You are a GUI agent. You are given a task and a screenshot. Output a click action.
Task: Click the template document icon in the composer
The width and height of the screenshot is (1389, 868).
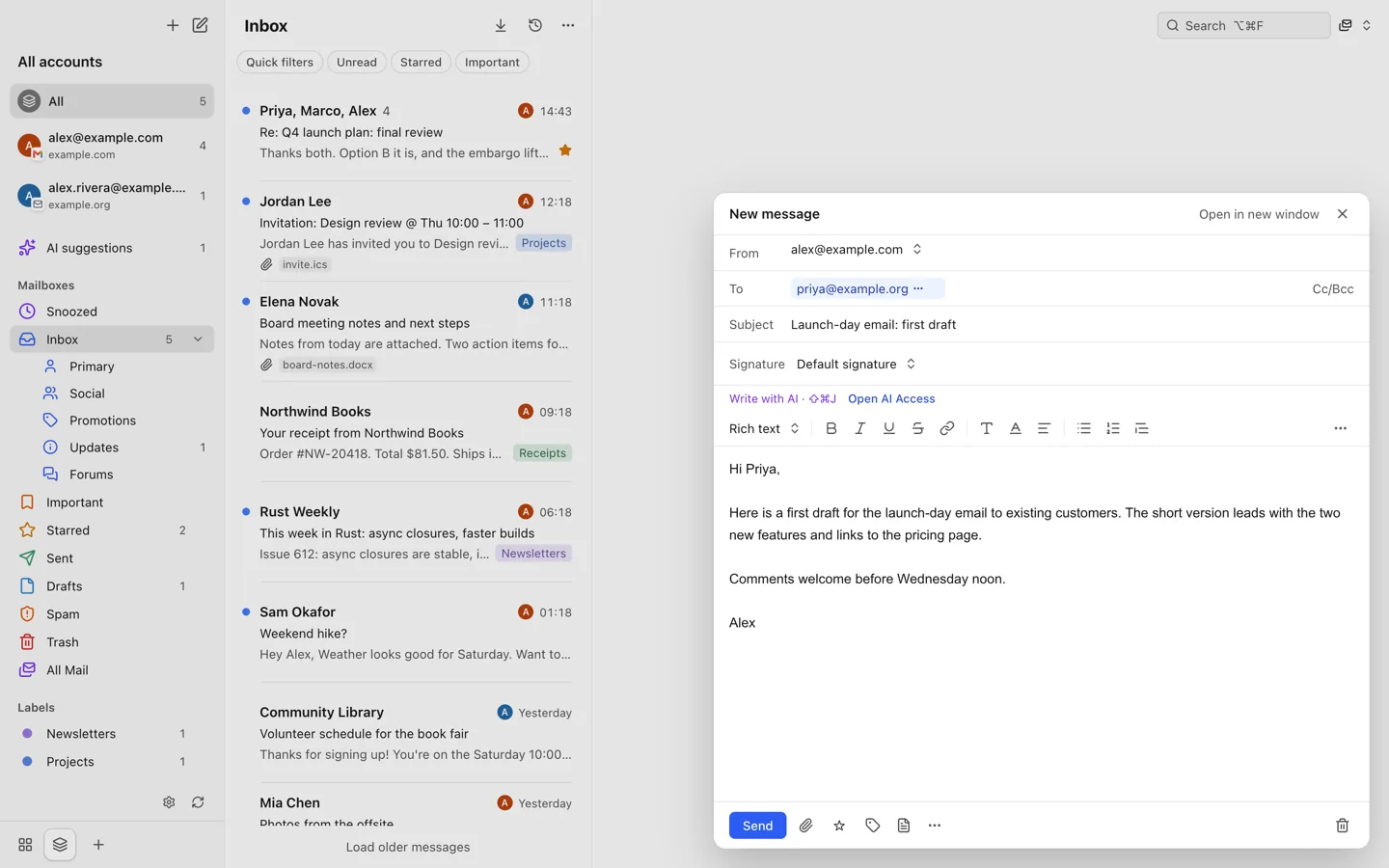click(x=904, y=826)
